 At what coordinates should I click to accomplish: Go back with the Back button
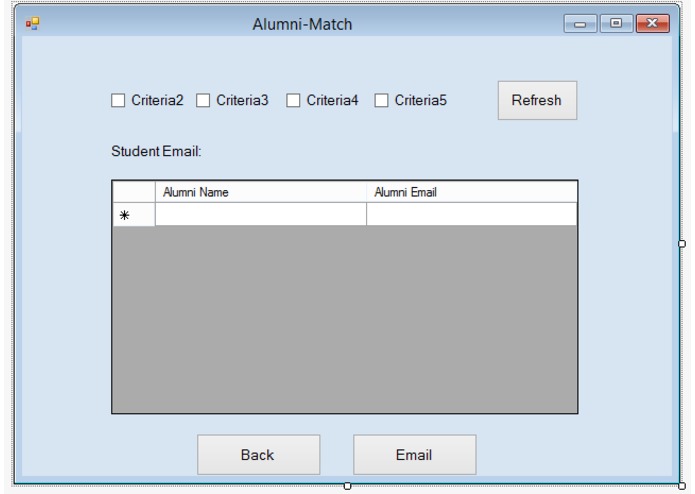258,455
